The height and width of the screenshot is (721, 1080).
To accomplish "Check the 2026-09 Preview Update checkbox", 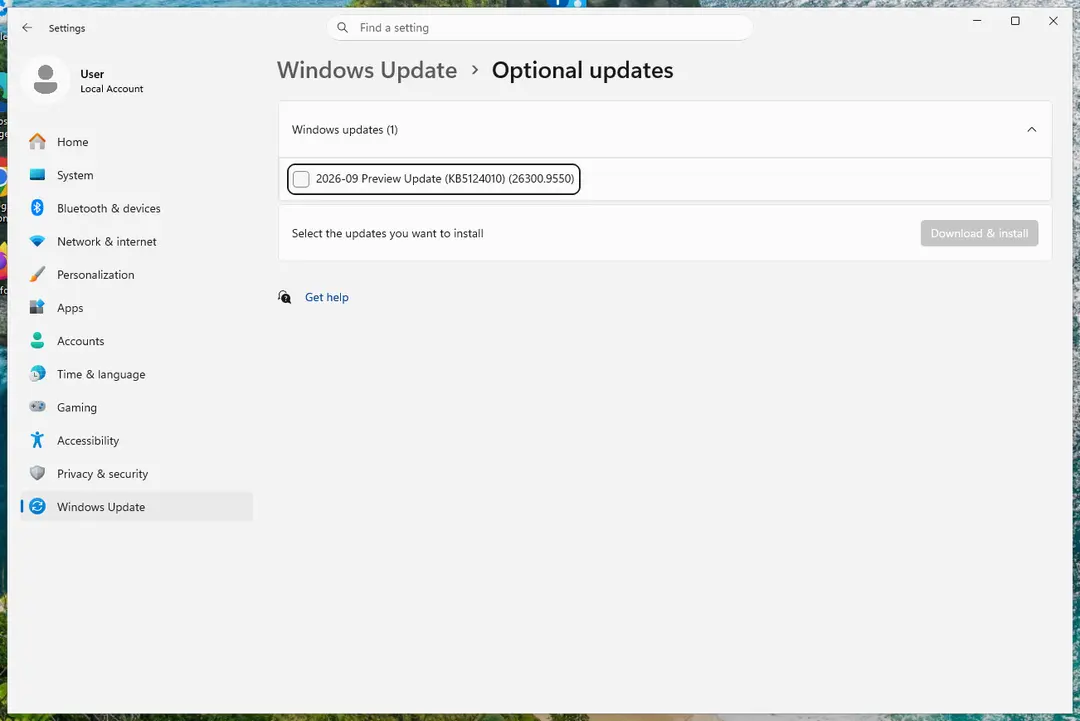I will [x=301, y=179].
